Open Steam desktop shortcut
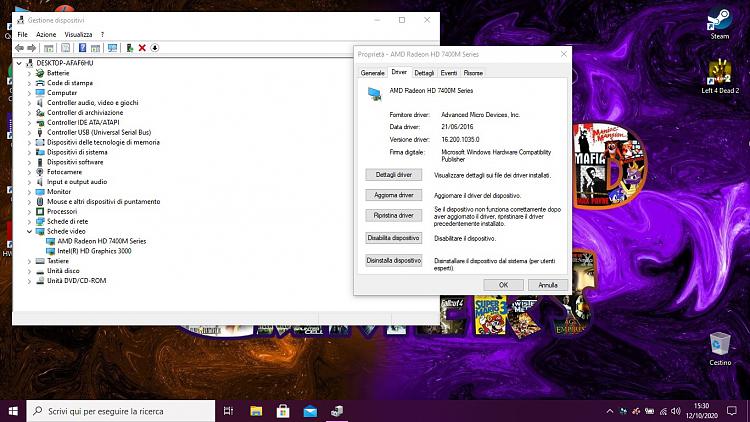Image resolution: width=750 pixels, height=422 pixels. [x=719, y=25]
